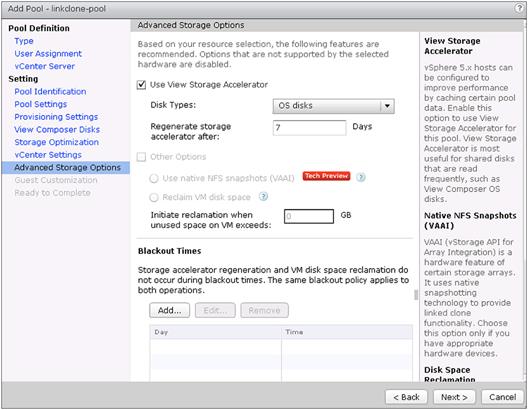Click the Day column header

(x=216, y=332)
